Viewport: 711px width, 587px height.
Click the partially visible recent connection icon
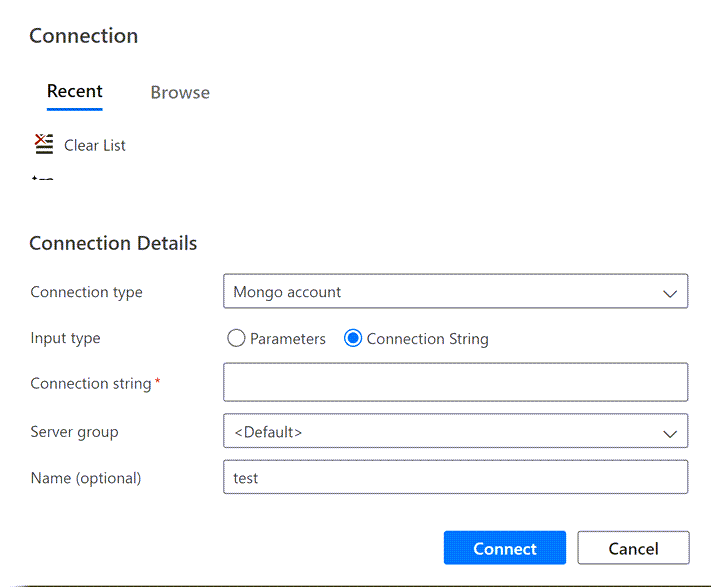(42, 179)
